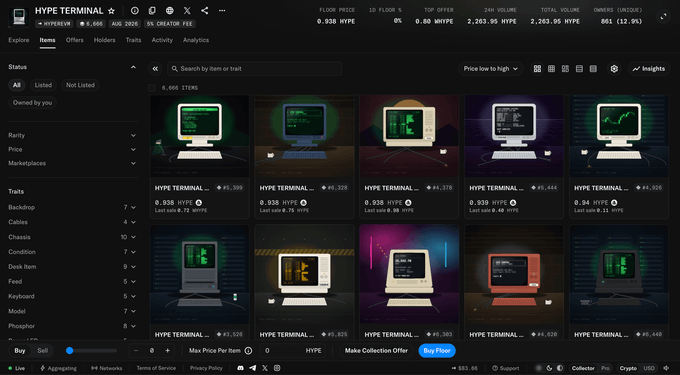Image resolution: width=680 pixels, height=375 pixels.
Task: Open the Price low to high sort dropdown
Action: coord(490,68)
